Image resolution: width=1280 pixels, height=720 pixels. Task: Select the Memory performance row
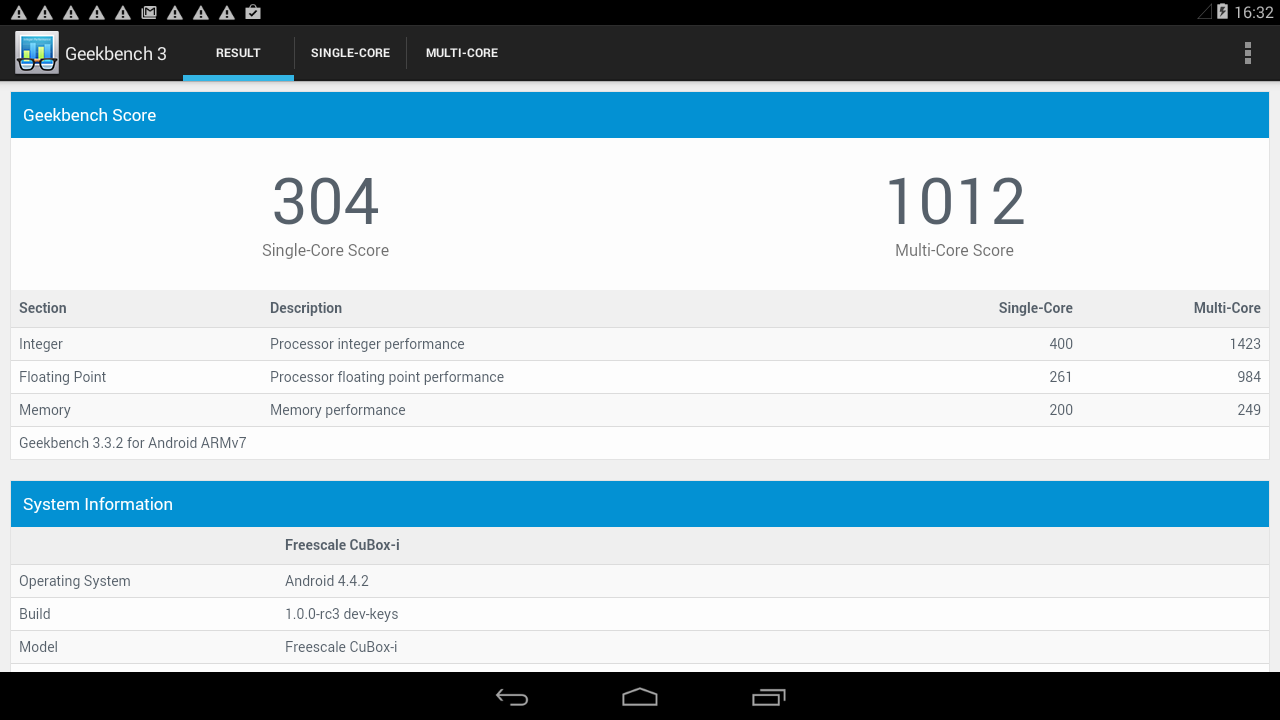click(640, 410)
